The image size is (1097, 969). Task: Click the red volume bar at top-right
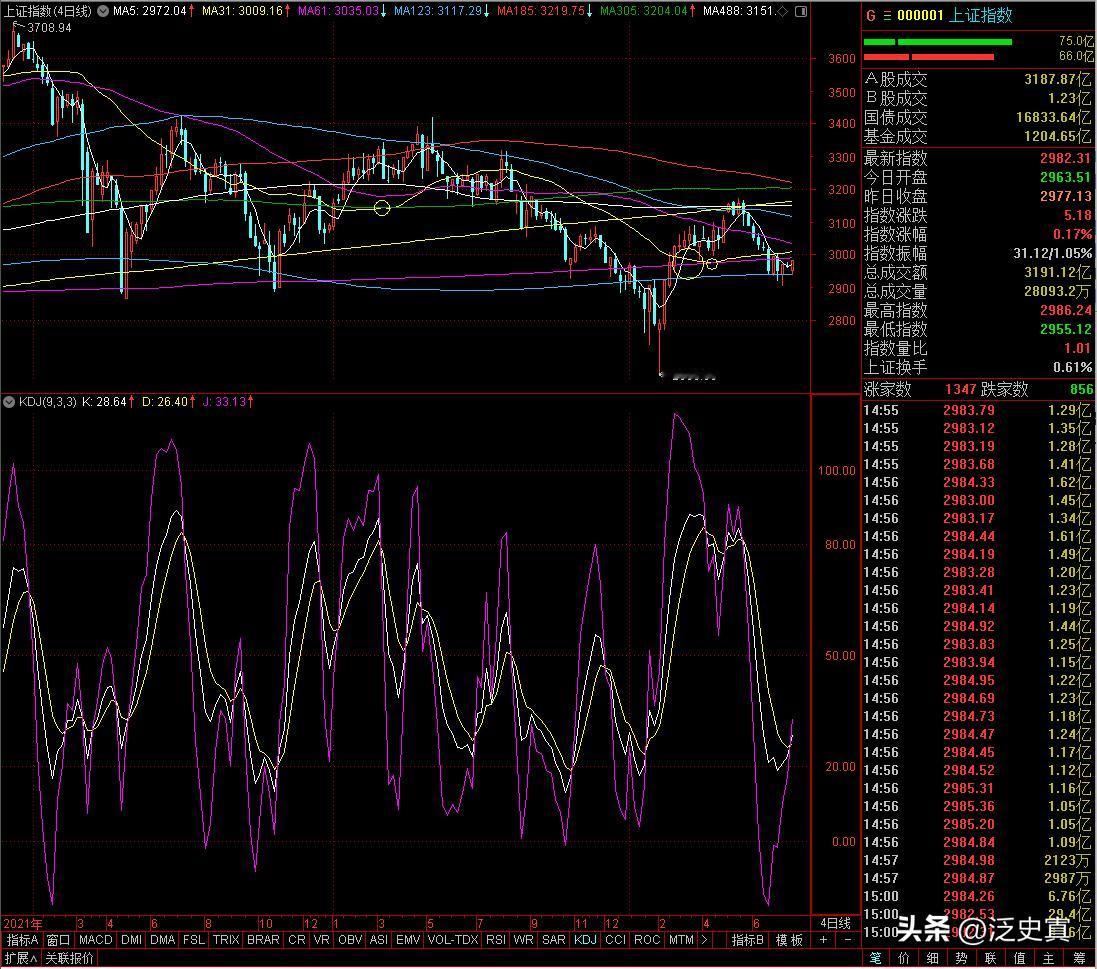928,57
